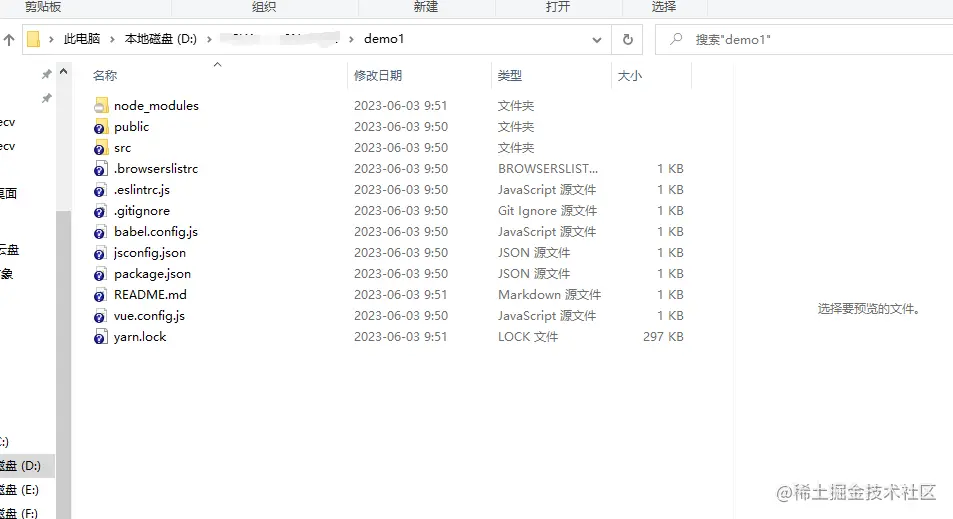Select the README.md file name

[x=150, y=295]
